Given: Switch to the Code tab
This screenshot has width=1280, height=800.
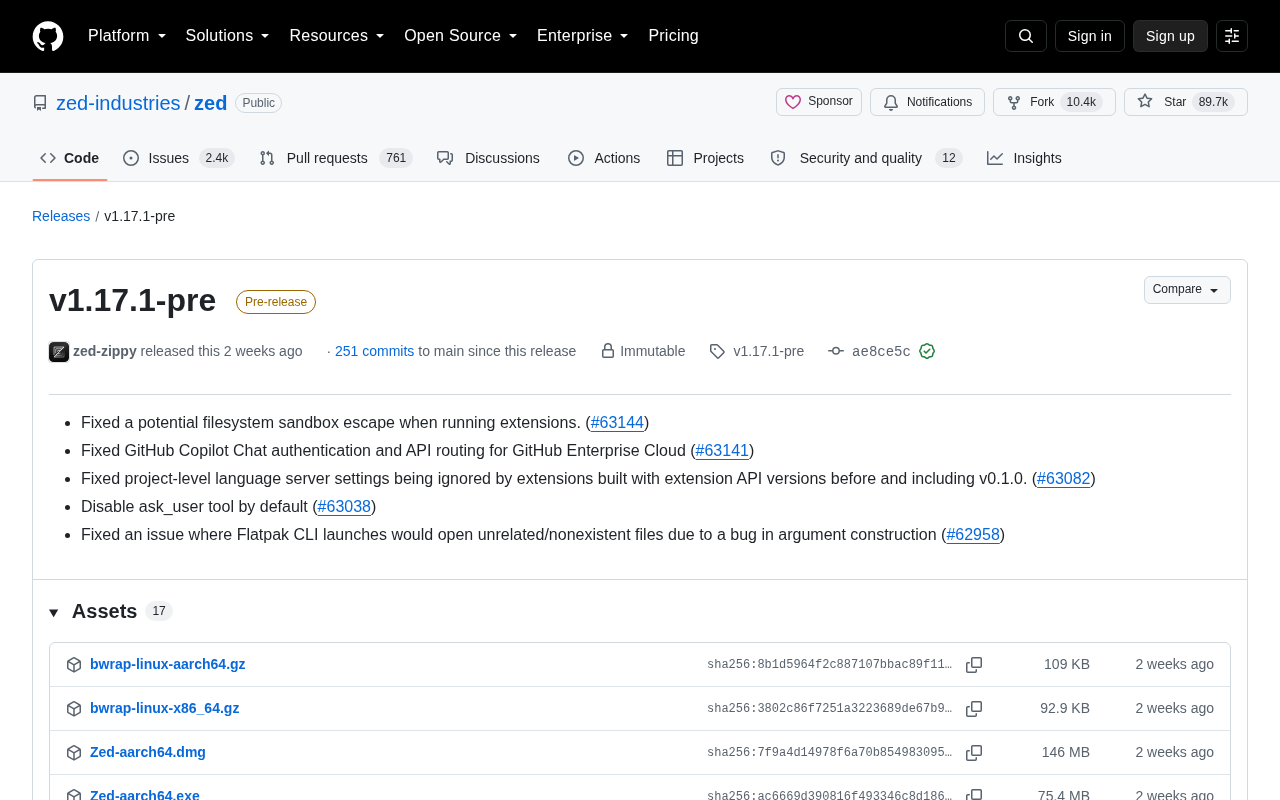Looking at the screenshot, I should tap(70, 158).
